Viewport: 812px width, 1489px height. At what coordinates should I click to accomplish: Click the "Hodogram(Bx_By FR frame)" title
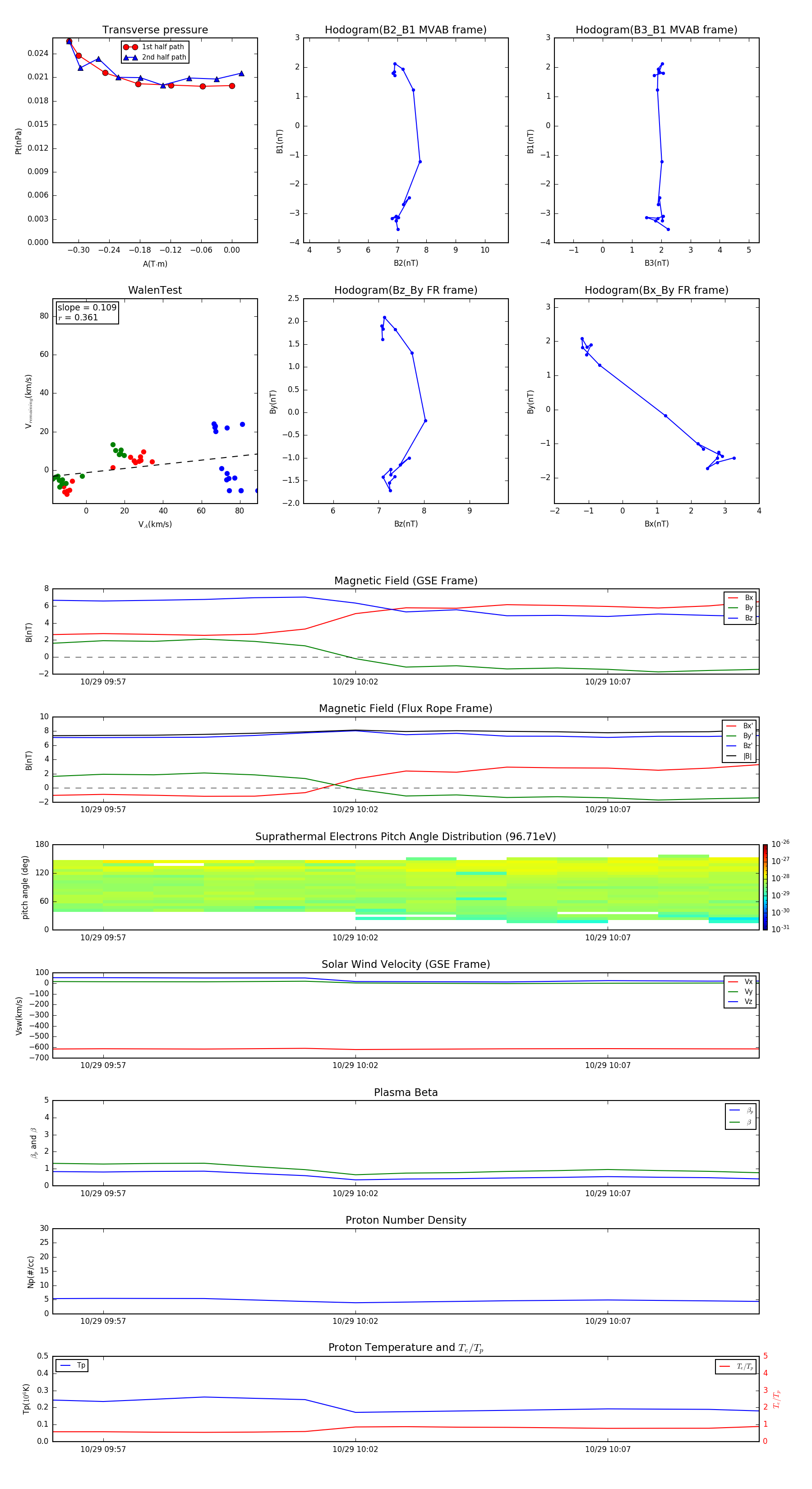pos(656,290)
